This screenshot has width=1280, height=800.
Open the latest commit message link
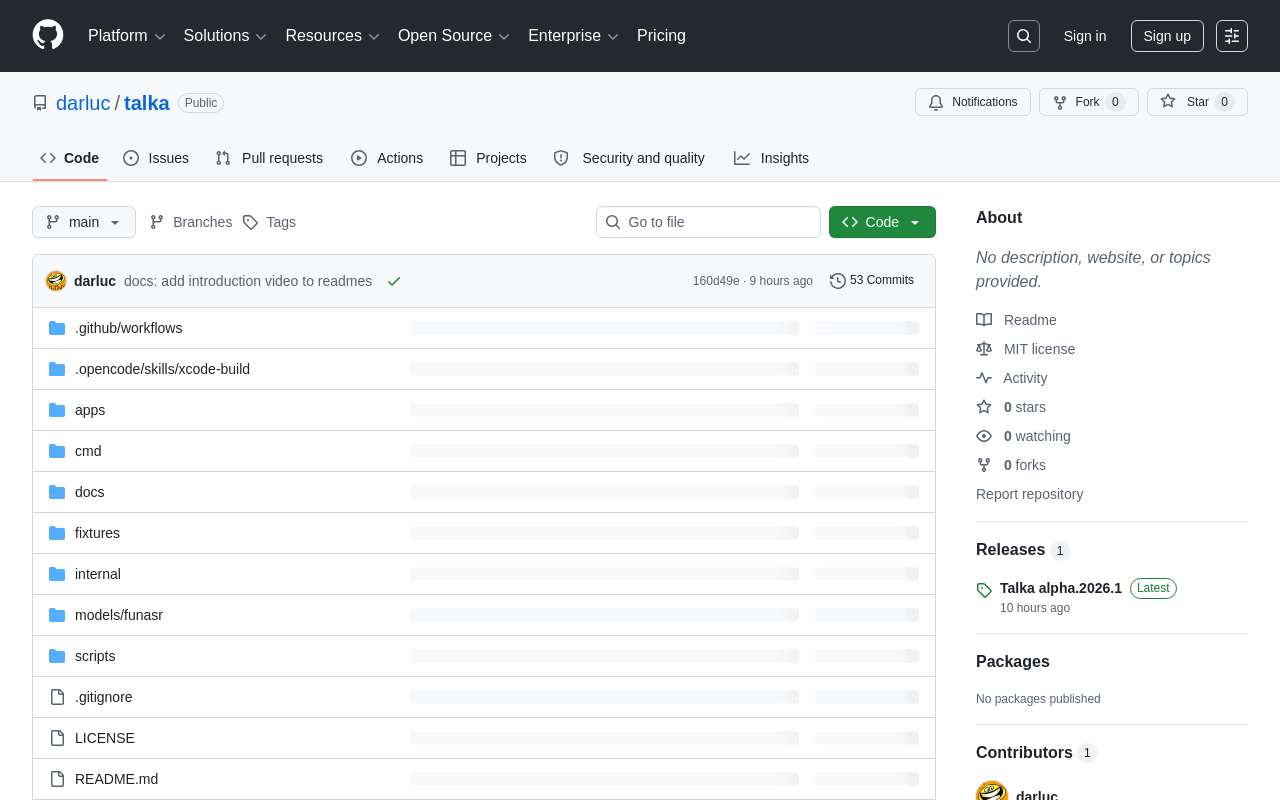pos(248,281)
